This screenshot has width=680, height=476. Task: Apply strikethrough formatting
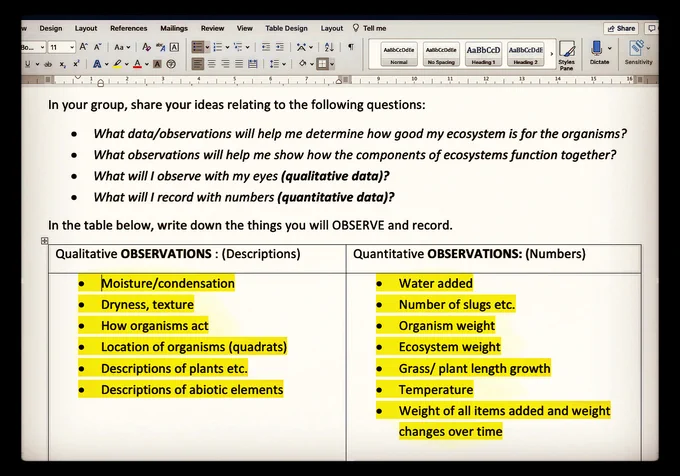(x=48, y=64)
